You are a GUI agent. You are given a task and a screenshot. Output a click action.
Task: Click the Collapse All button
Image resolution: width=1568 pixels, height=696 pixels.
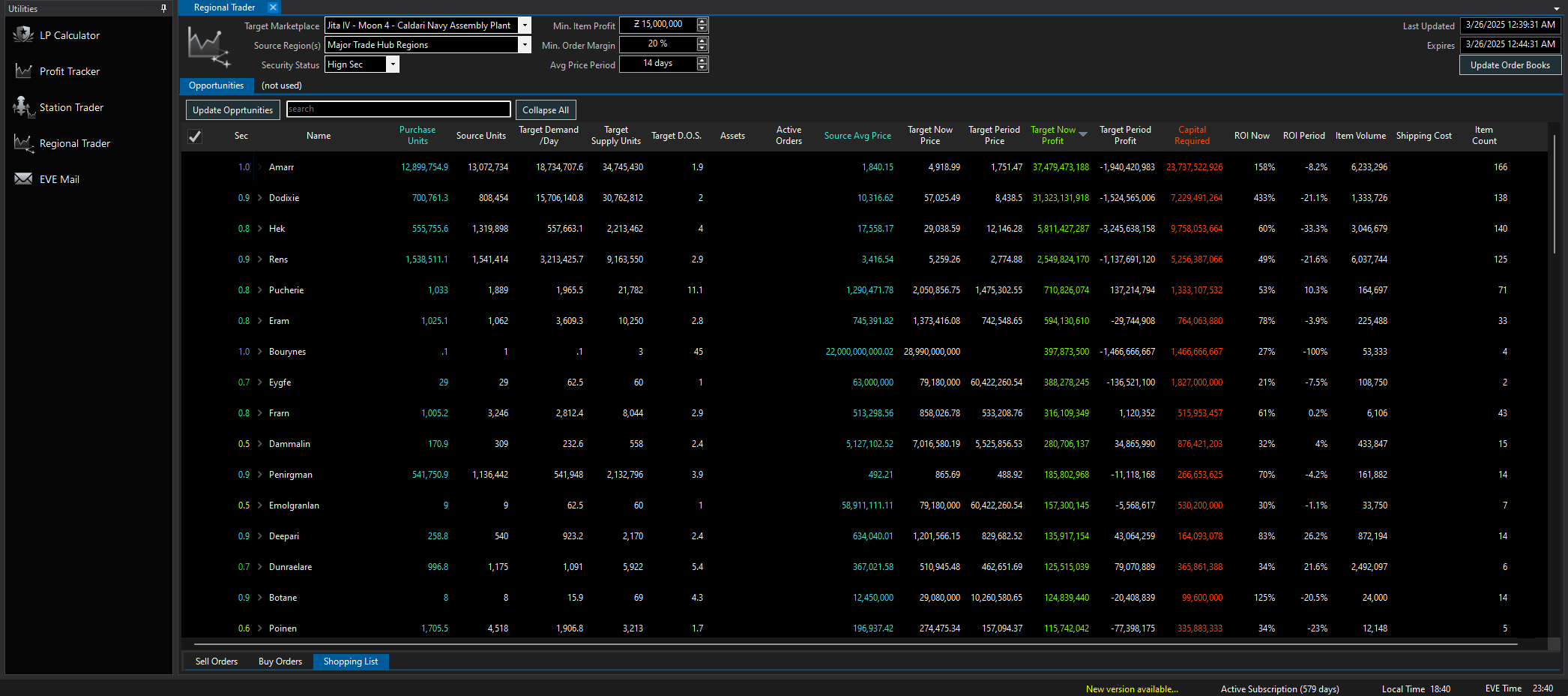click(546, 109)
